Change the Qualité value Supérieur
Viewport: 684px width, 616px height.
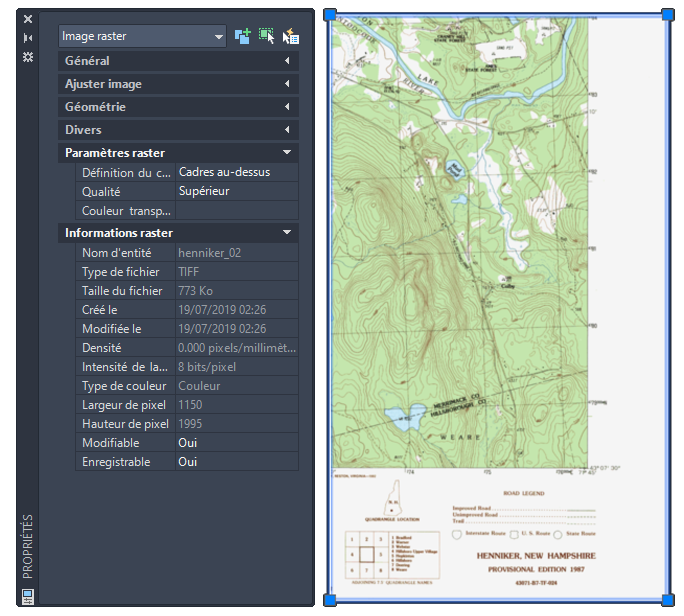point(237,191)
